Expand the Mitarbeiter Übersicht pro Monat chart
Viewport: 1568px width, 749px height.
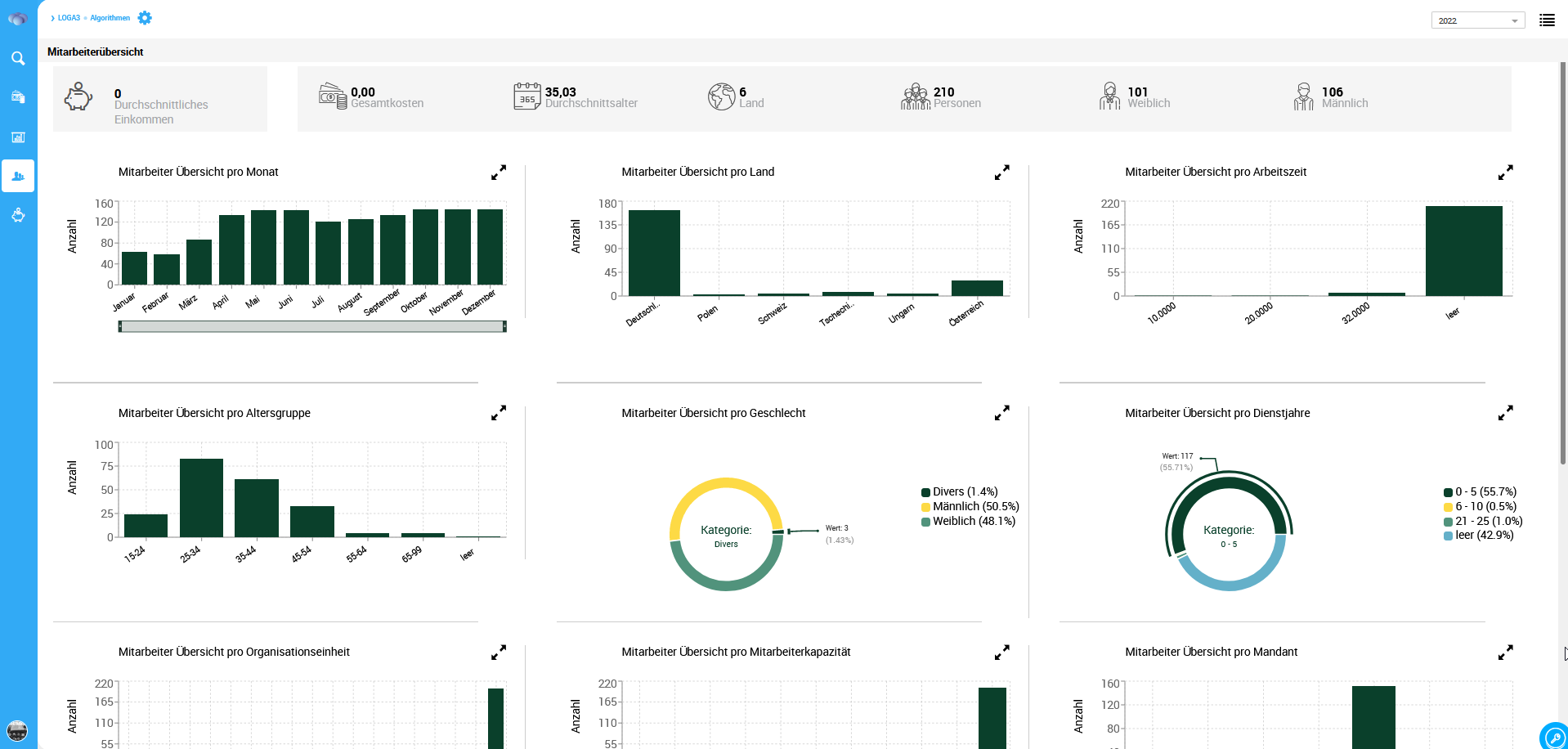click(x=498, y=172)
